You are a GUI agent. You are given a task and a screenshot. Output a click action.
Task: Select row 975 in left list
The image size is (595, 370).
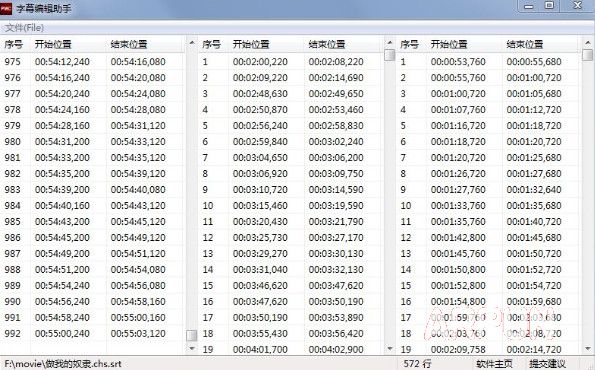(93, 61)
